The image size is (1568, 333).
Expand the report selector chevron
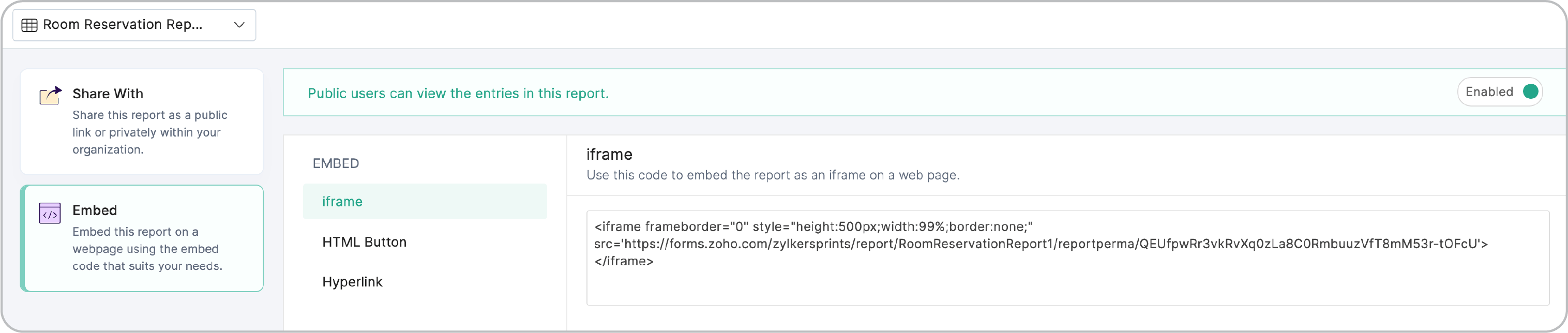(x=239, y=25)
